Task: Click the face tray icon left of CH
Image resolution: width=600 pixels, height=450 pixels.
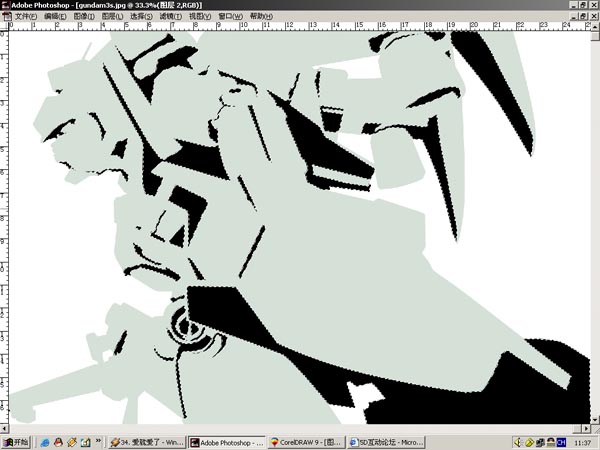Action: (x=551, y=442)
